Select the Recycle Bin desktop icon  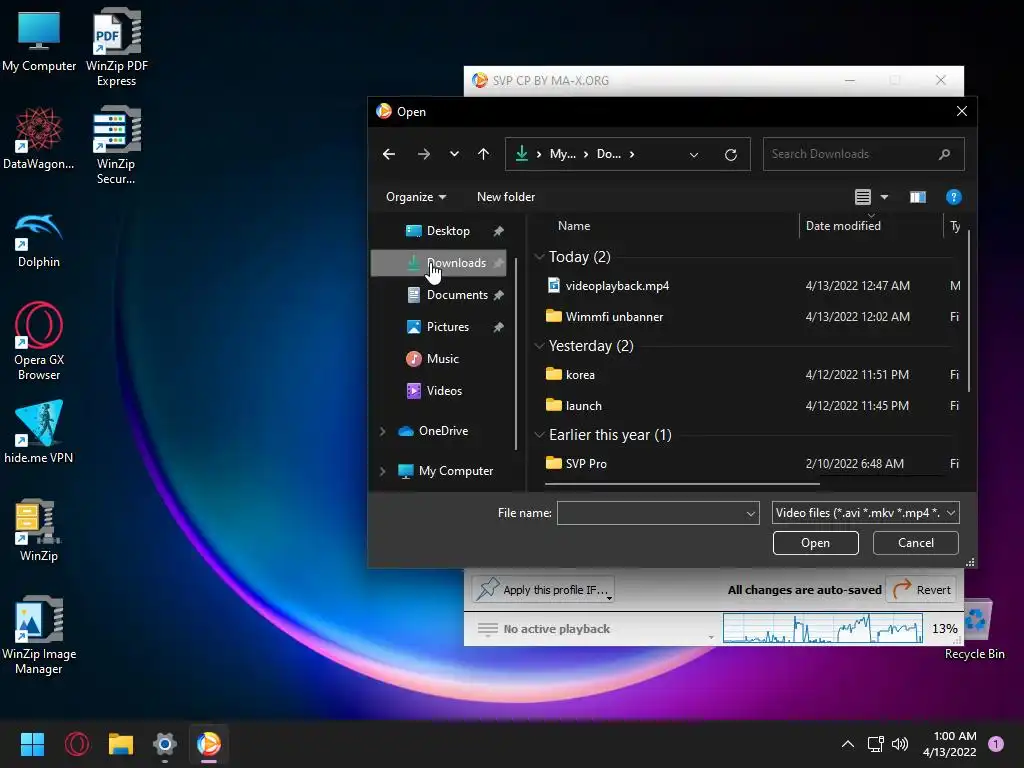pos(974,630)
